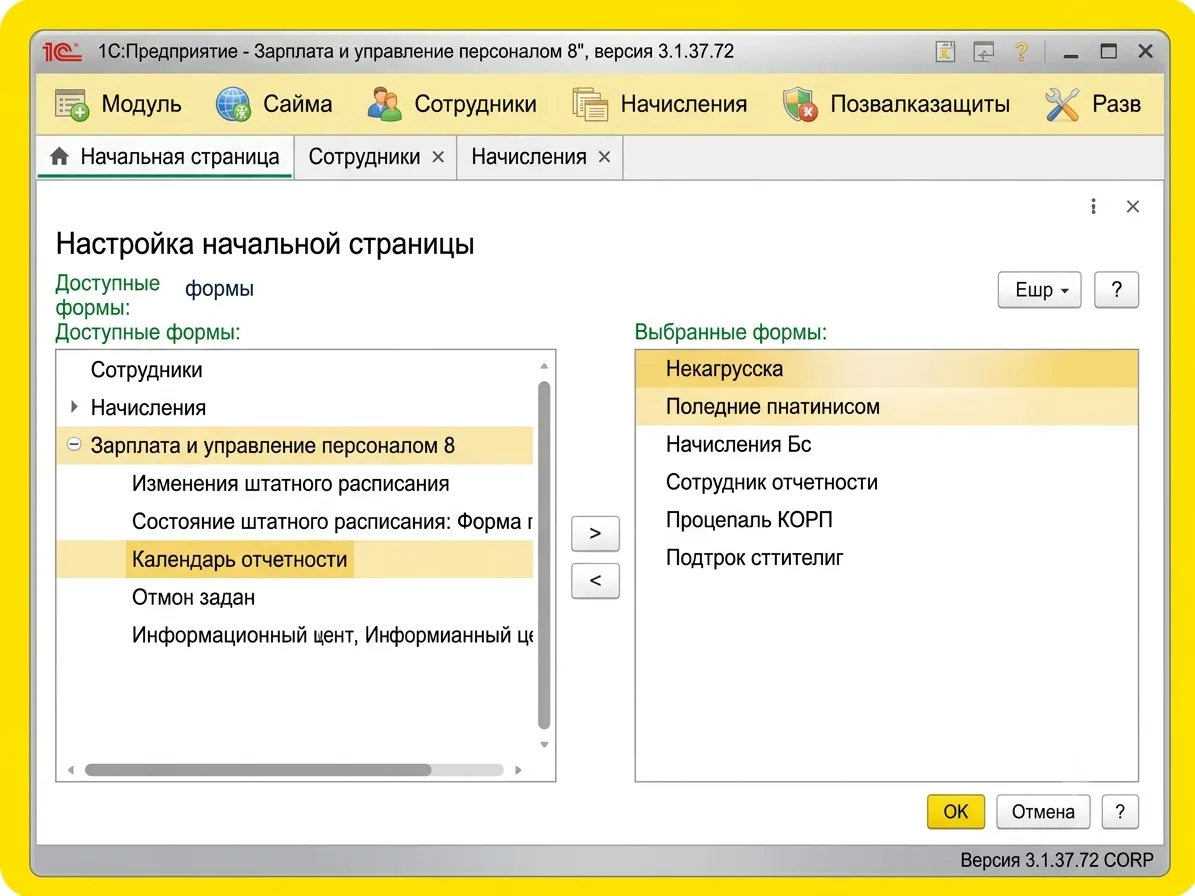Open the three-dot more options menu
Image resolution: width=1195 pixels, height=896 pixels.
coord(1093,206)
